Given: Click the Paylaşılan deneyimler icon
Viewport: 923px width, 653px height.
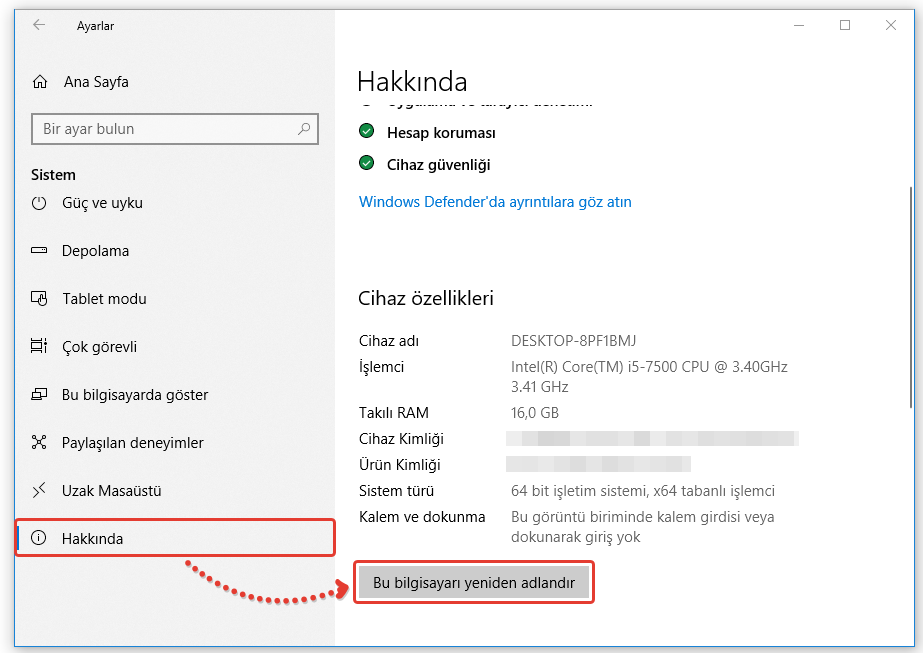Looking at the screenshot, I should pos(40,443).
